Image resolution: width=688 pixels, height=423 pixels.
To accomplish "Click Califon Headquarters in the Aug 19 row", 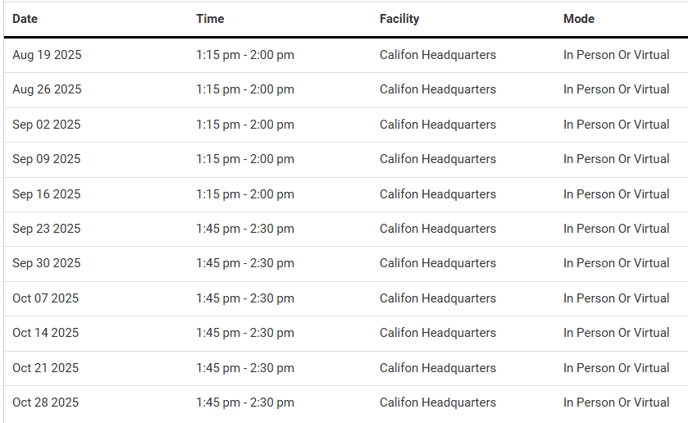I will click(x=438, y=55).
